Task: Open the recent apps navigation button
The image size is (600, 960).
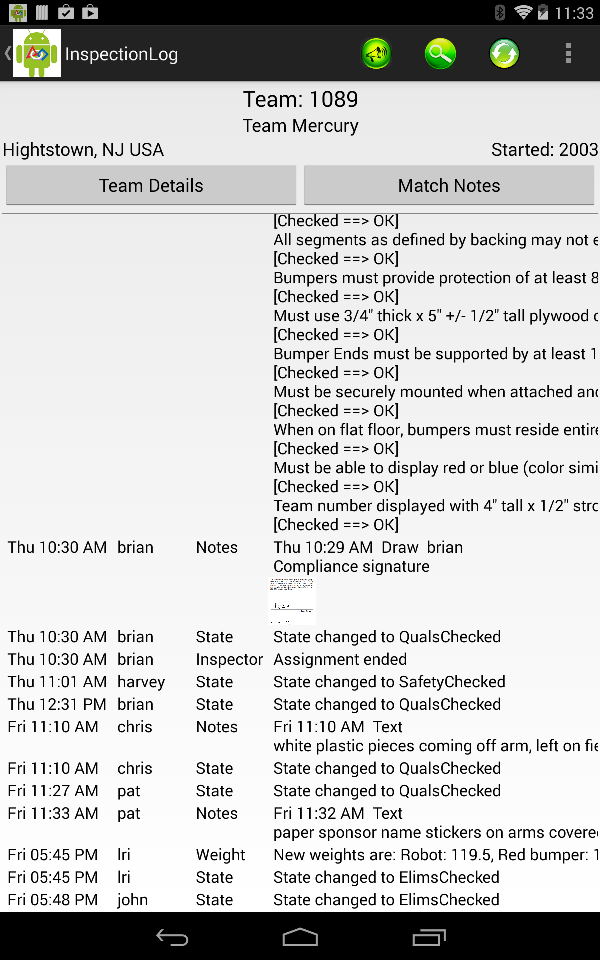Action: click(x=429, y=937)
